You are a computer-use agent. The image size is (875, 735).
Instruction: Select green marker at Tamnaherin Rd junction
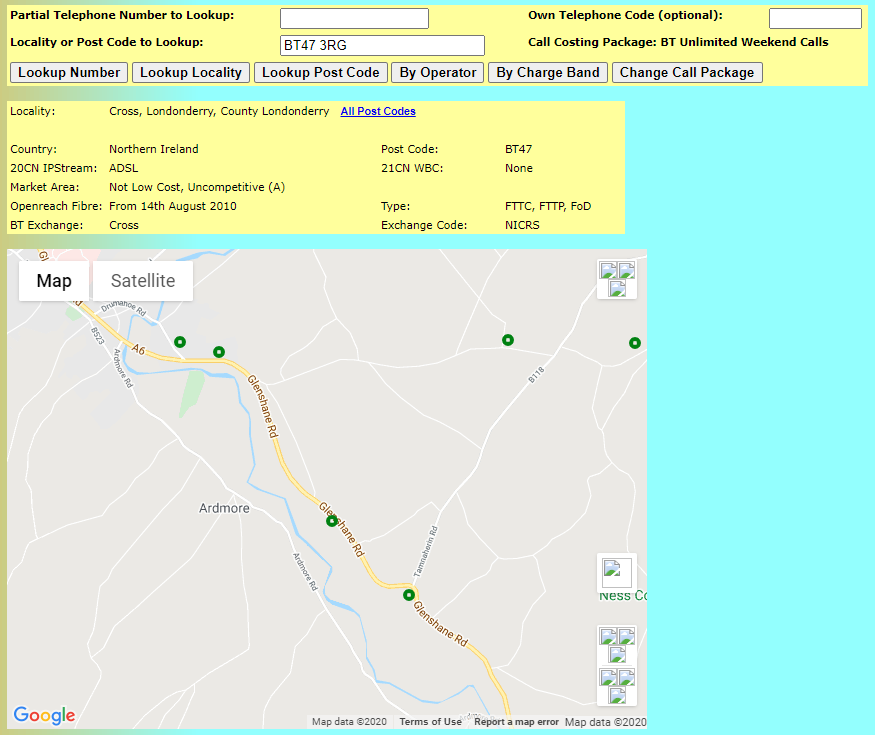point(409,595)
